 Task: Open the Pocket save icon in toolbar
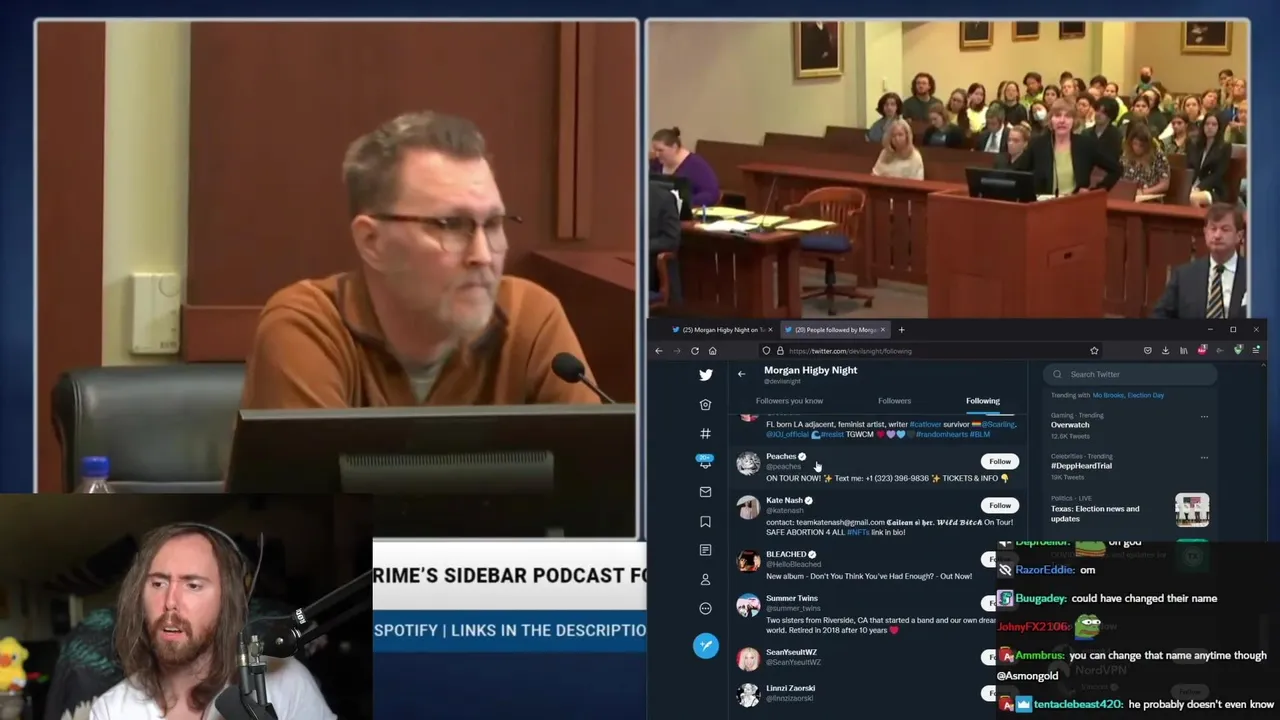[x=1148, y=351]
